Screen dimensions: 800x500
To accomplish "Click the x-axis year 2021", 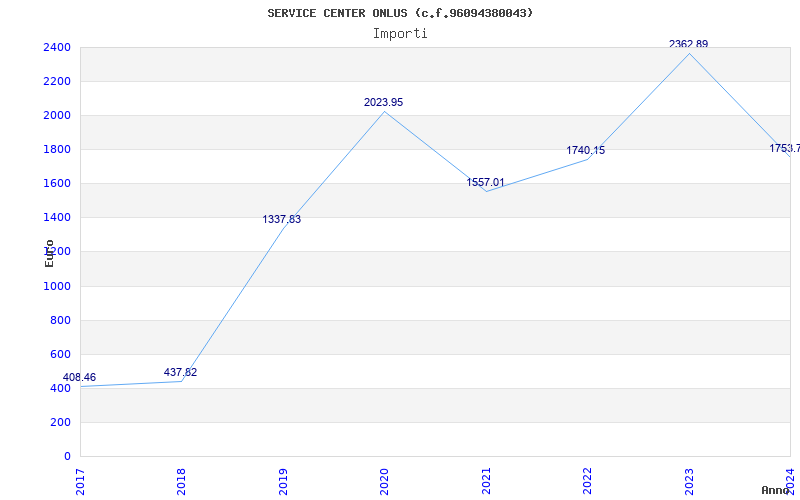I will [x=486, y=482].
